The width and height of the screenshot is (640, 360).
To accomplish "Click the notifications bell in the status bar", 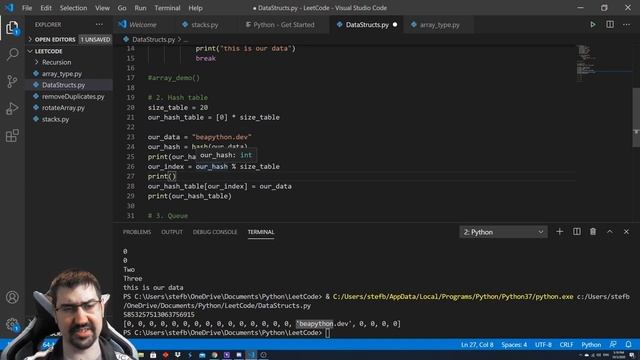I will [629, 345].
